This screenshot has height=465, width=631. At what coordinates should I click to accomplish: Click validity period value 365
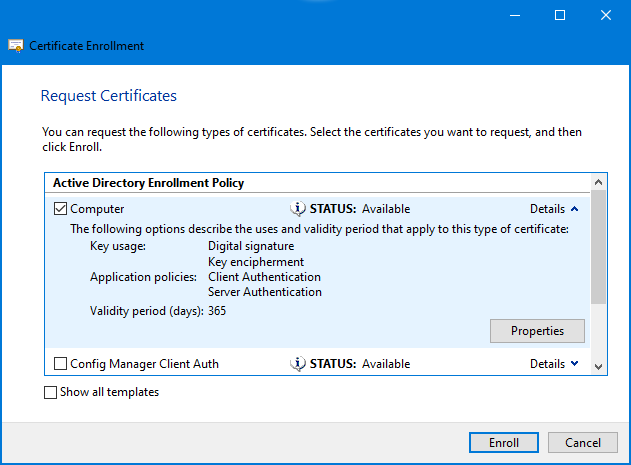[217, 311]
